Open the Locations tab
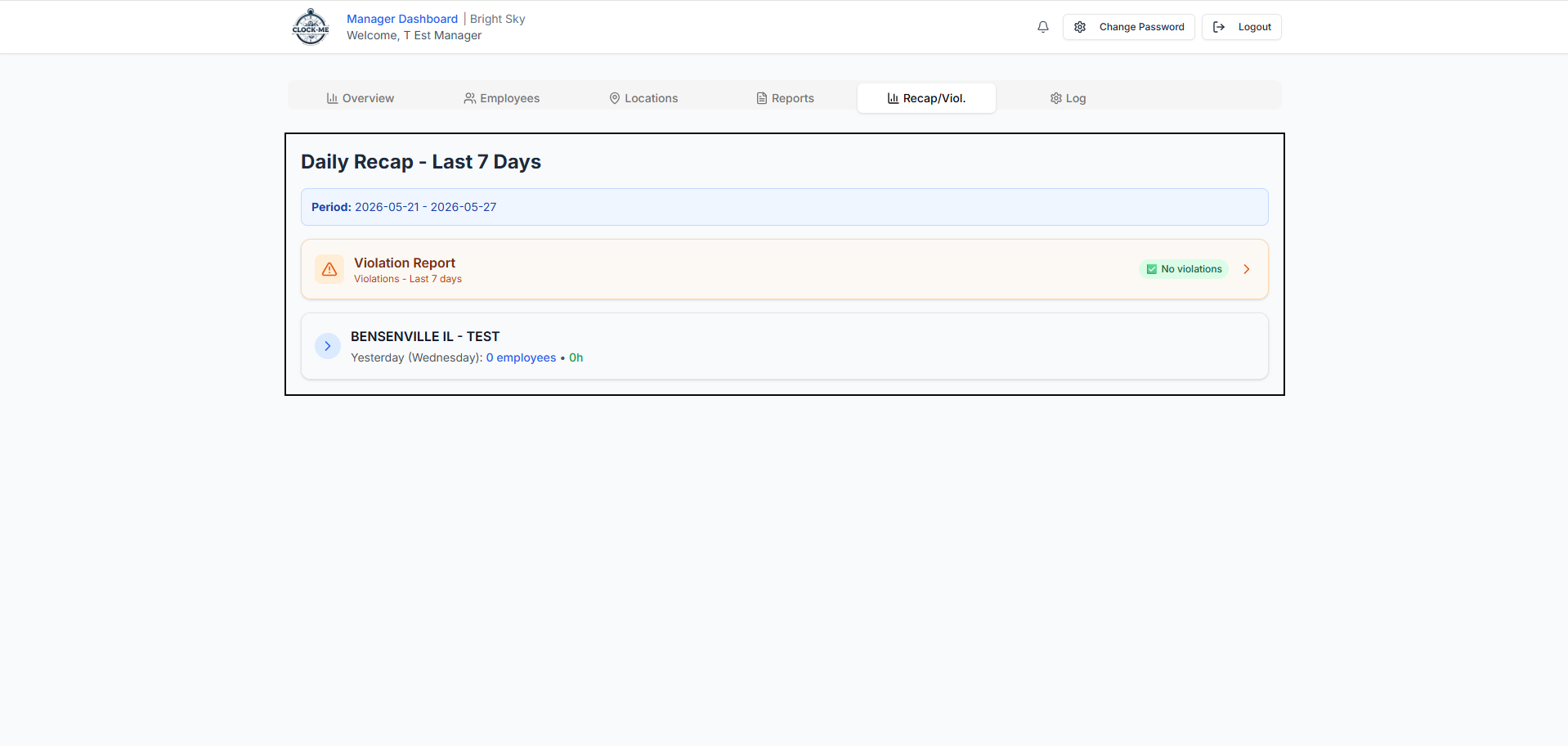Viewport: 1568px width, 746px height. pyautogui.click(x=643, y=98)
